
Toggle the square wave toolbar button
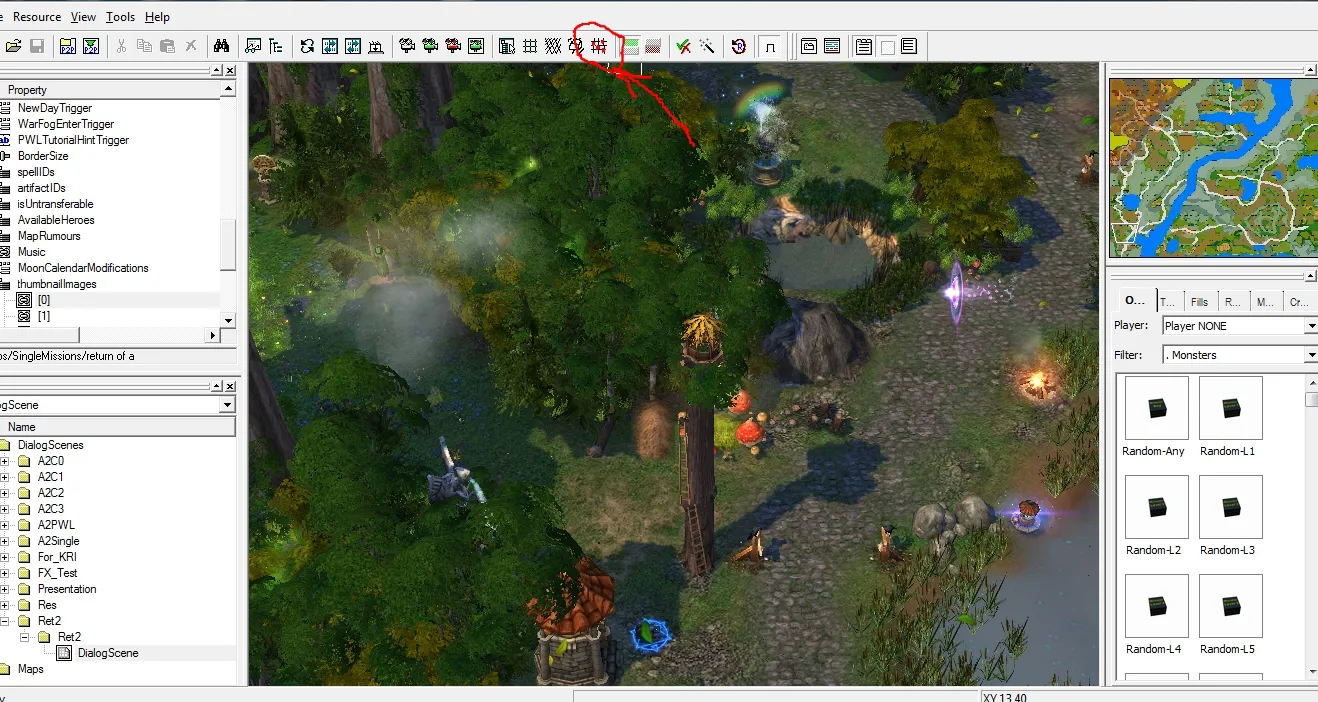coord(769,46)
